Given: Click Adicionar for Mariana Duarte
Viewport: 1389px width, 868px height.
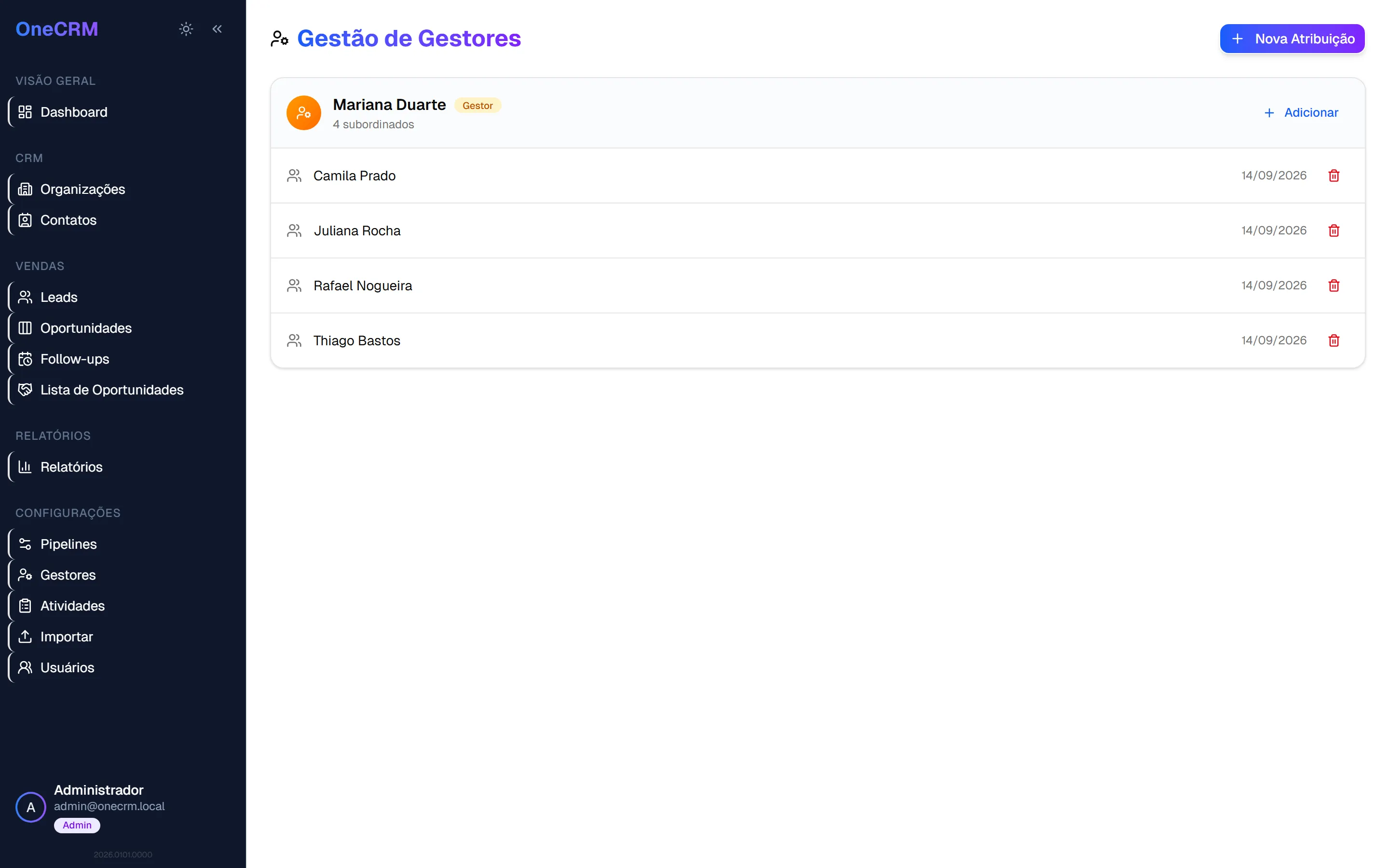Looking at the screenshot, I should (x=1301, y=112).
